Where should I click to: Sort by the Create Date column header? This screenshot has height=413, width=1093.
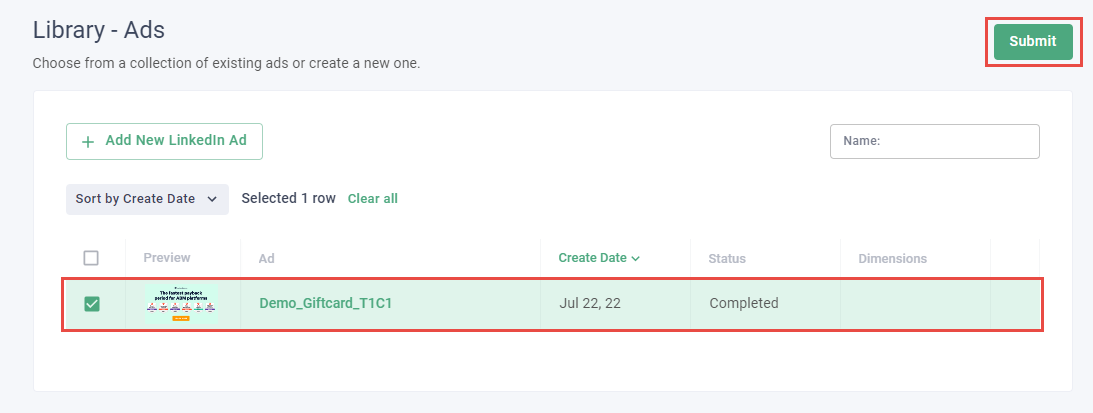click(x=592, y=258)
